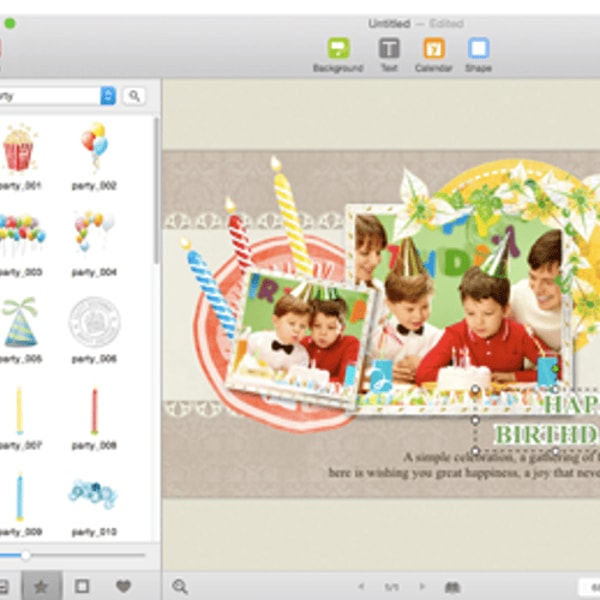Select the Text tool icon

(x=389, y=49)
